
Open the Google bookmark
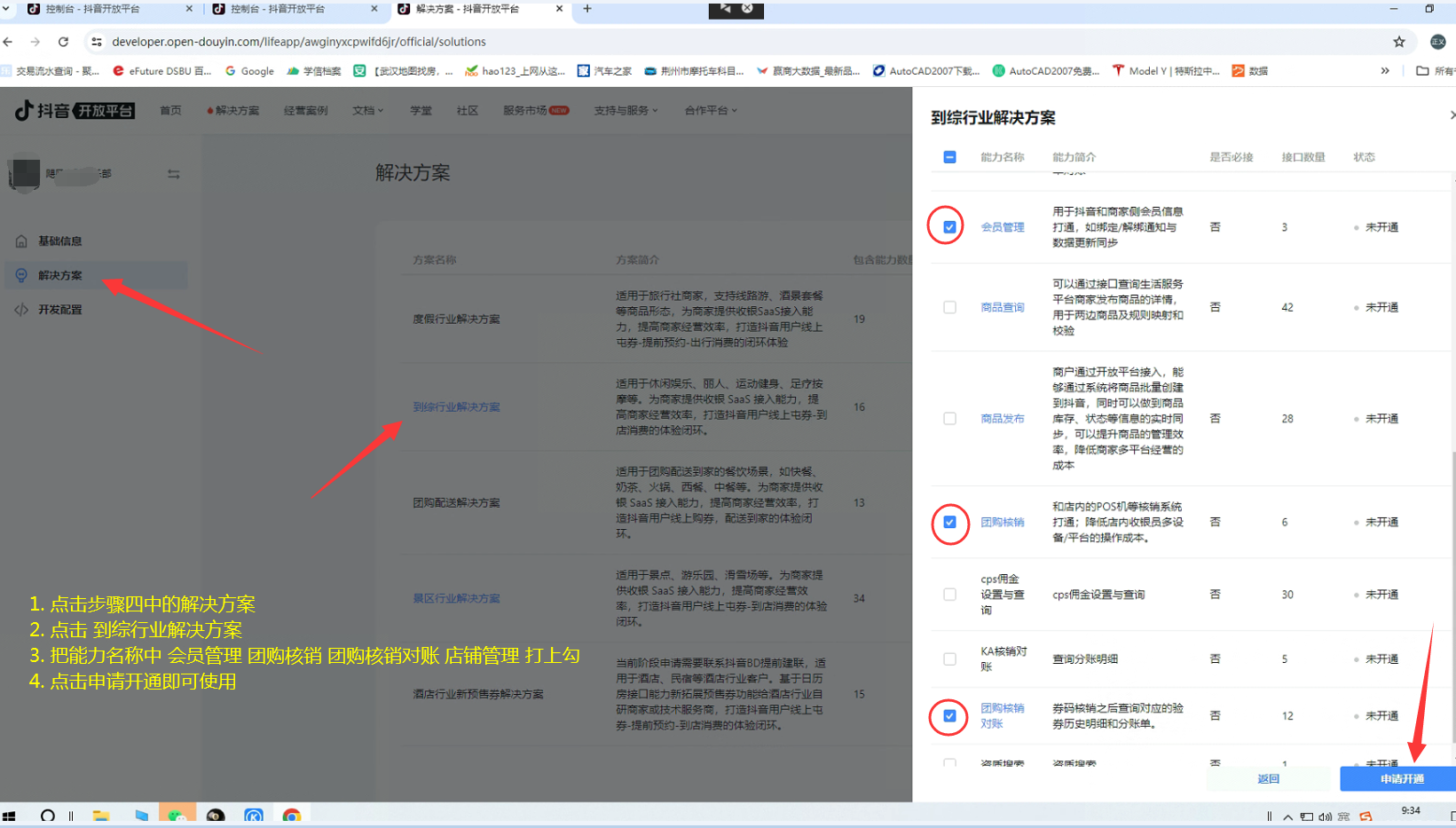point(249,71)
